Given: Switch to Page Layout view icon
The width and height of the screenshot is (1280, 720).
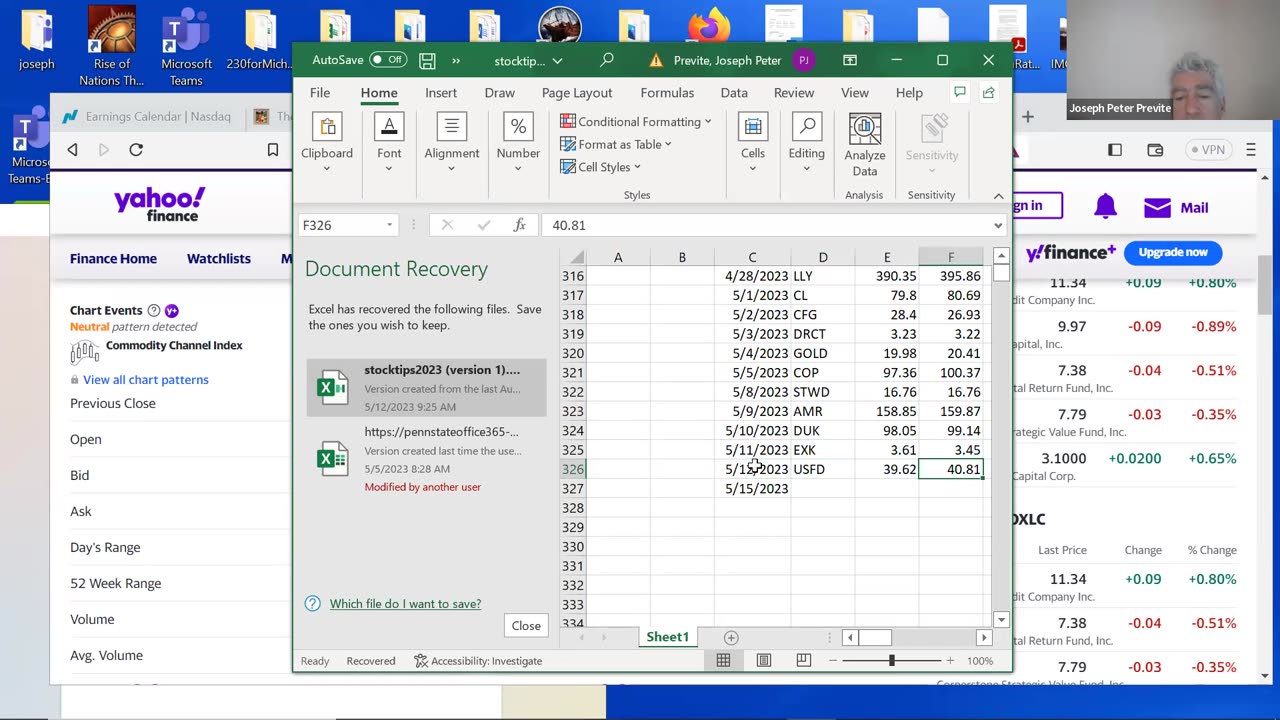Looking at the screenshot, I should (764, 660).
